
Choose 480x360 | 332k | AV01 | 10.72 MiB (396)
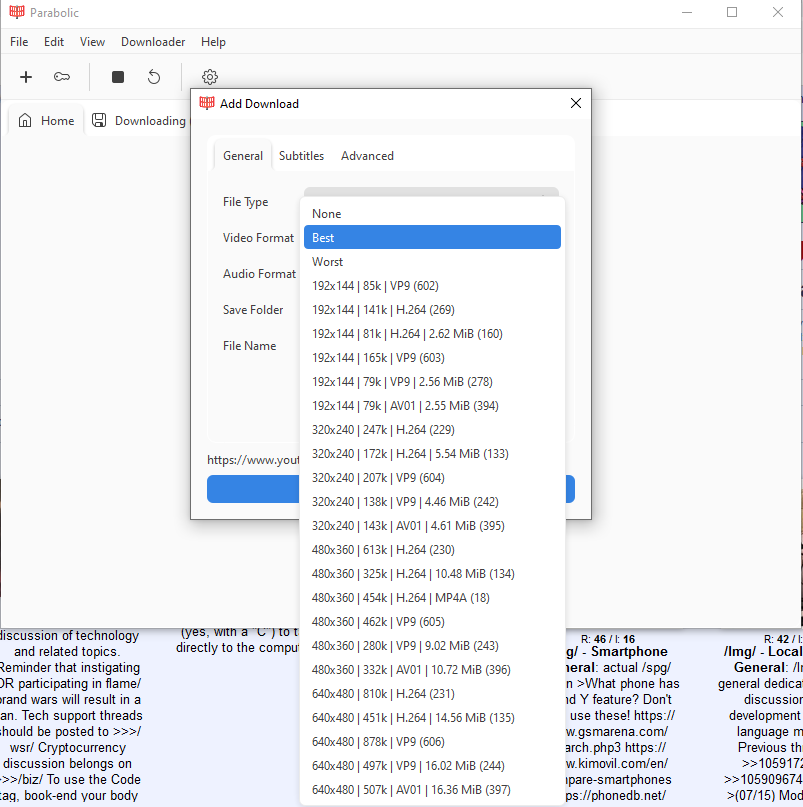432,670
